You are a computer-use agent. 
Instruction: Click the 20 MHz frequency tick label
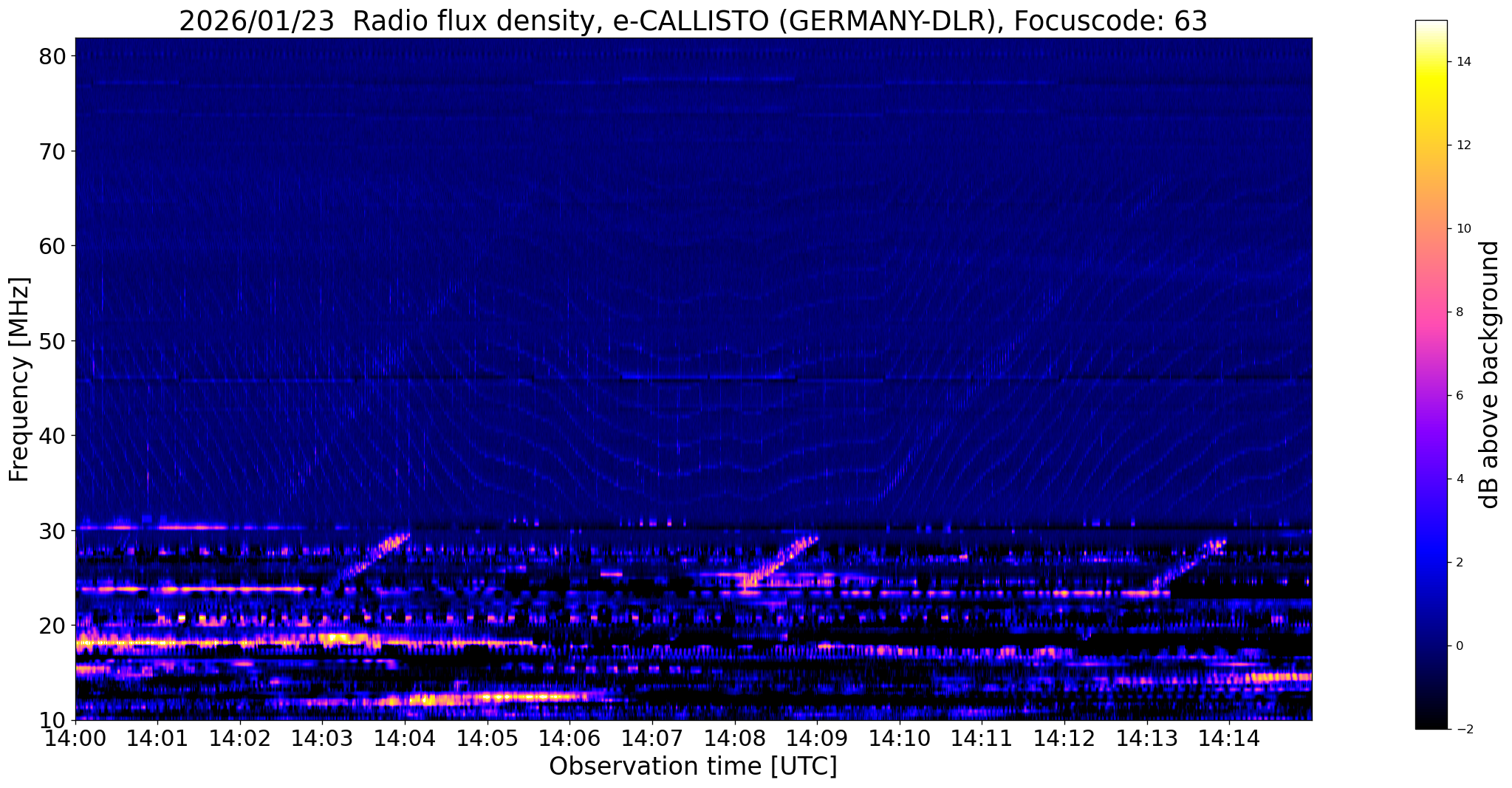click(53, 626)
